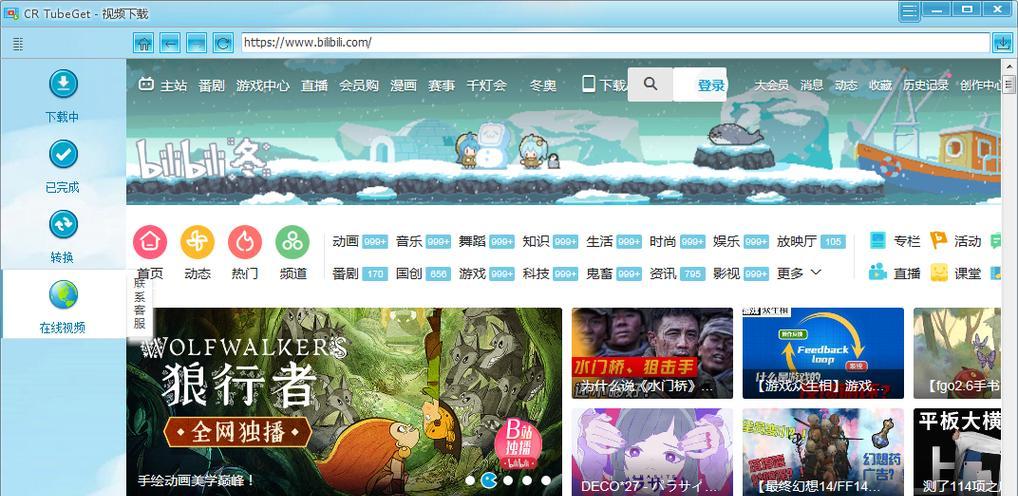
Task: Open 赛事 in top navigation
Action: tap(441, 85)
